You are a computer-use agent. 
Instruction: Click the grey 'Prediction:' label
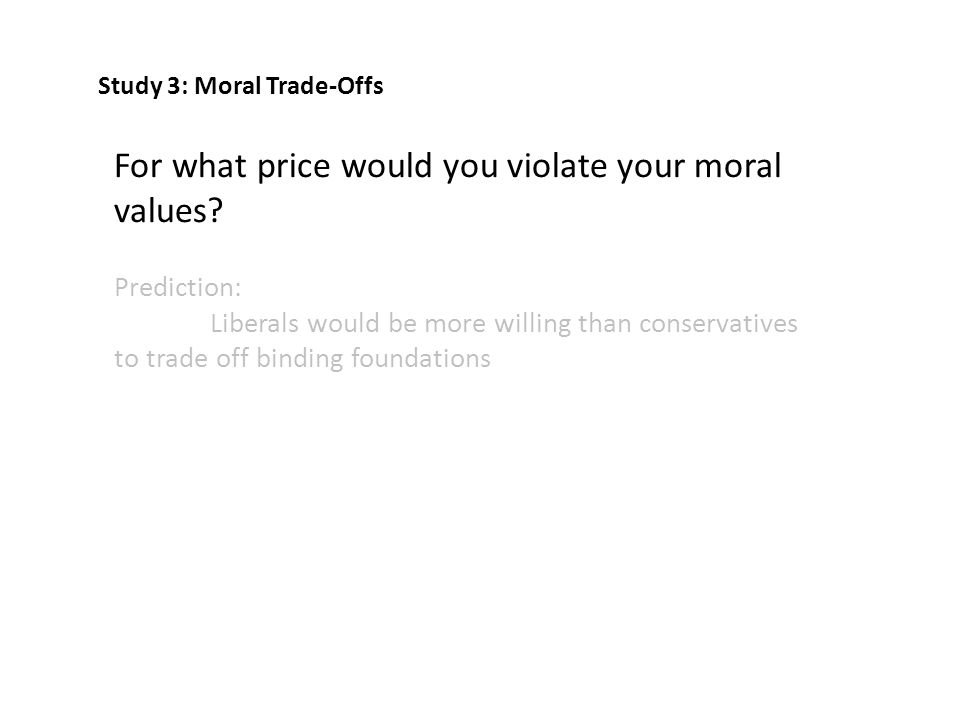(178, 287)
